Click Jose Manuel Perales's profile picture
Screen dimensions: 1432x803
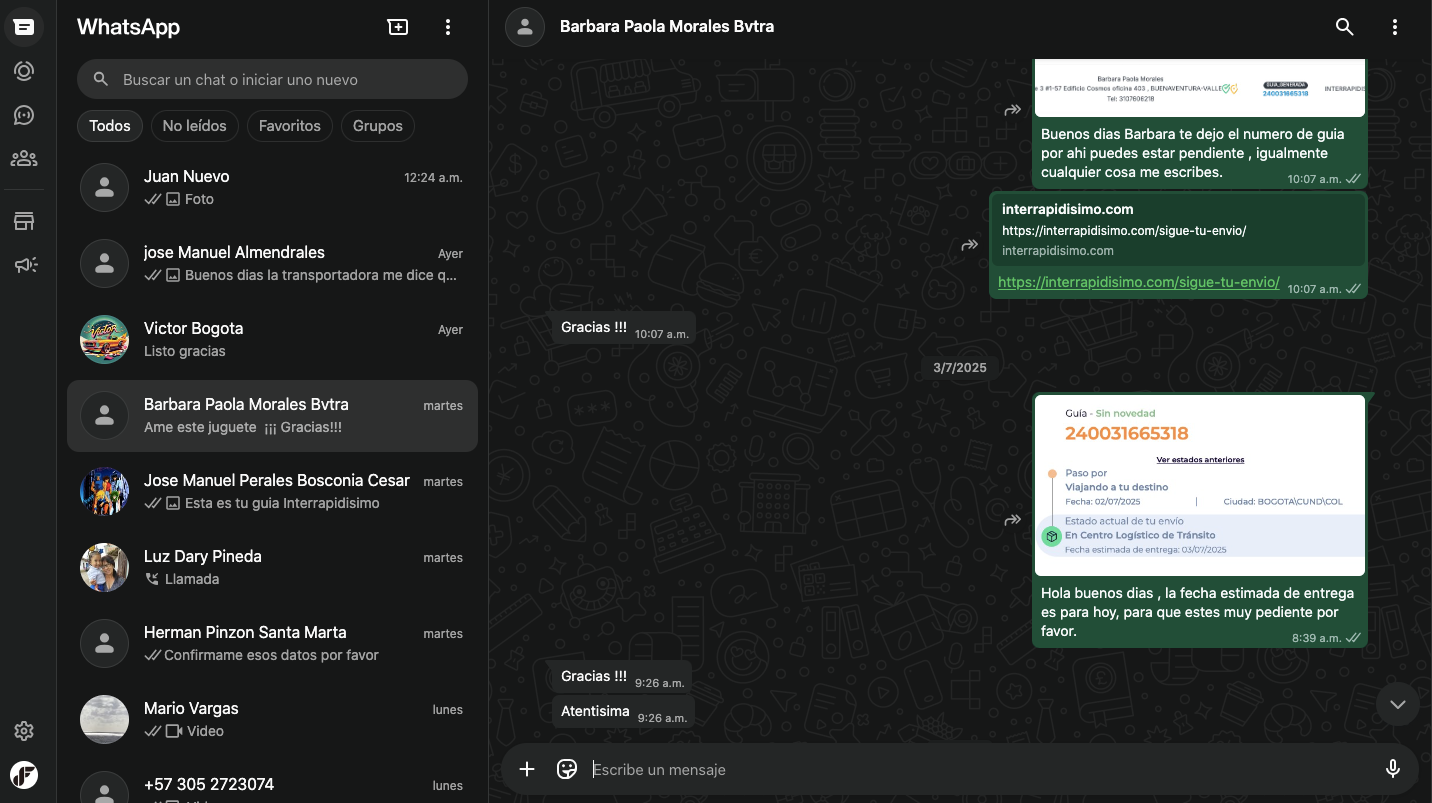pos(104,492)
